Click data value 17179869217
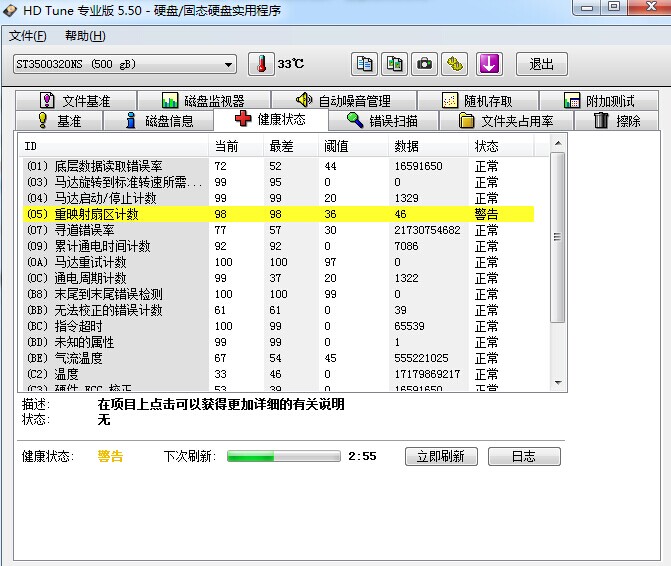Screen dimensions: 671x566 tap(427, 374)
